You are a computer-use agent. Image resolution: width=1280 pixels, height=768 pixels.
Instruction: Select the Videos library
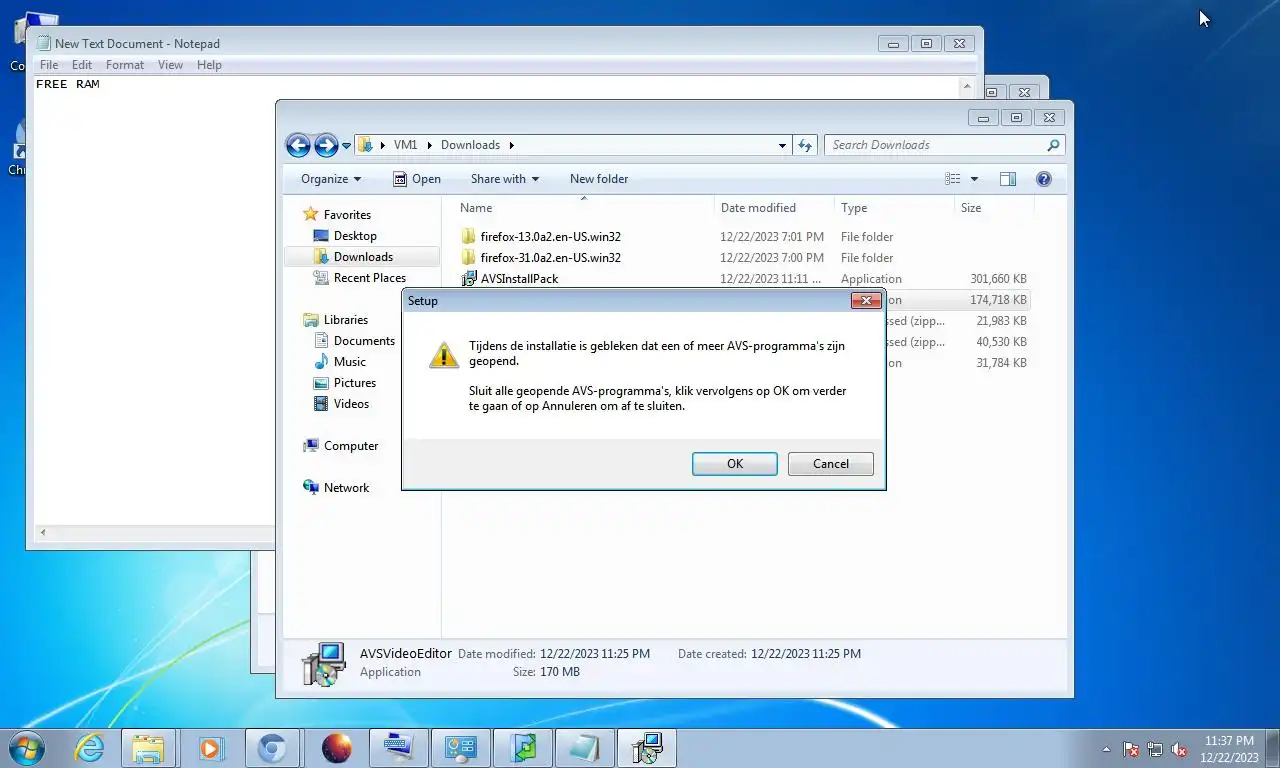click(351, 404)
